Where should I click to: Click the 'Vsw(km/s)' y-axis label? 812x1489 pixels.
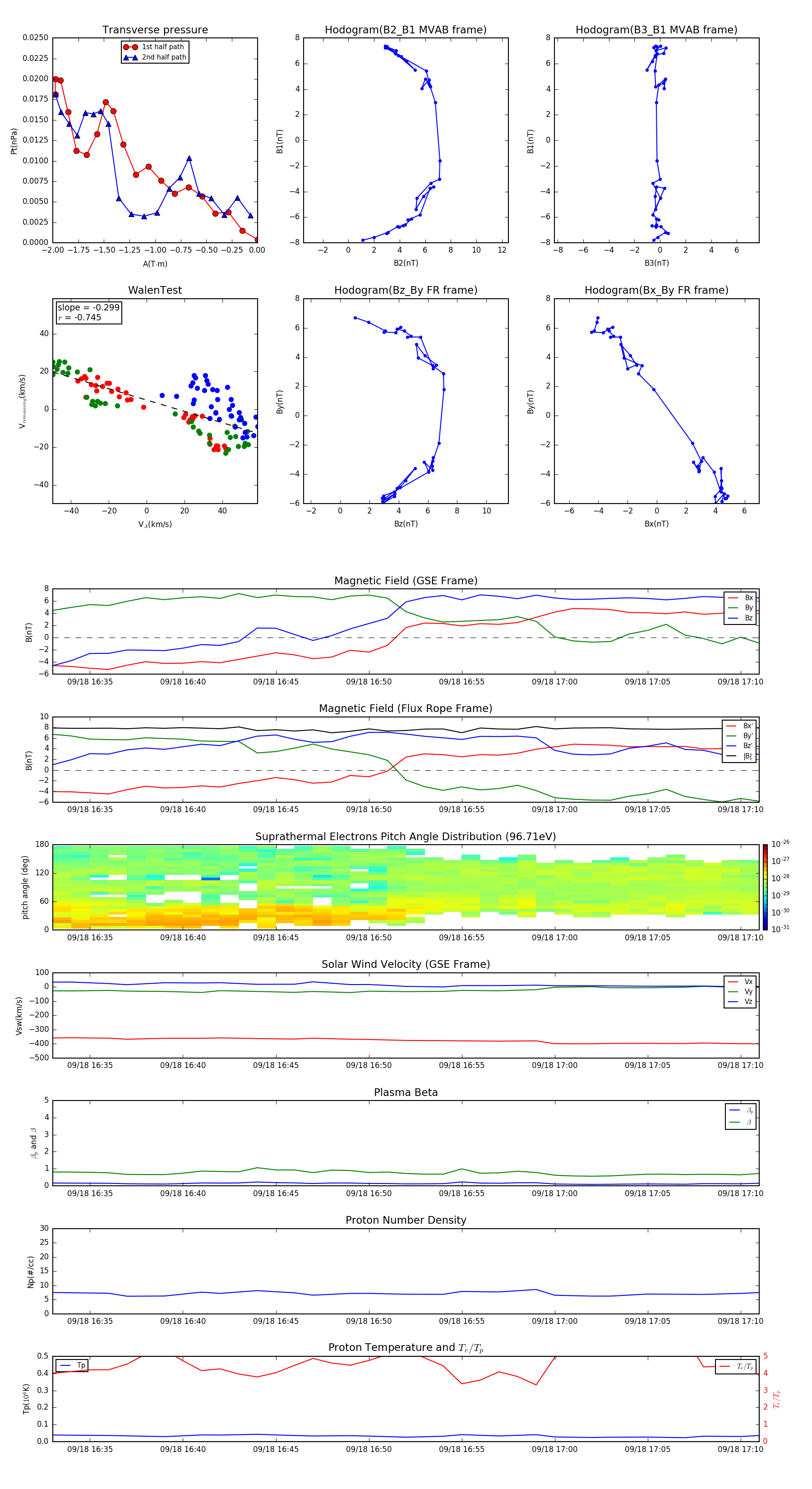[x=19, y=1016]
